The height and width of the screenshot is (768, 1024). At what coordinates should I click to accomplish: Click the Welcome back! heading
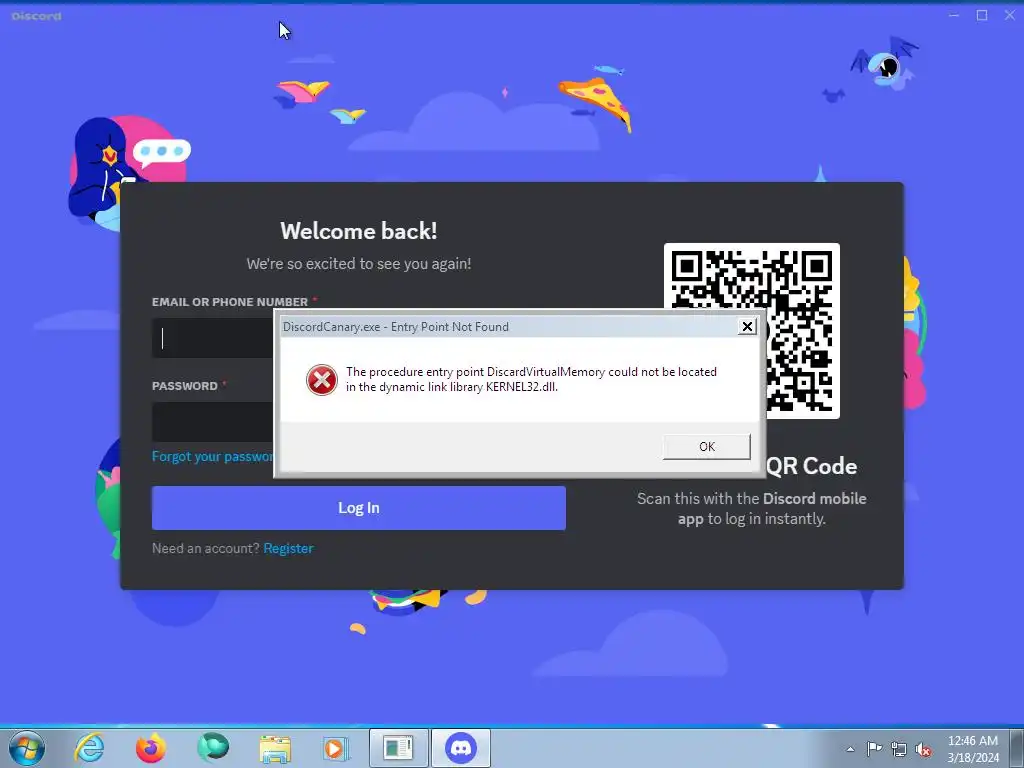tap(359, 231)
